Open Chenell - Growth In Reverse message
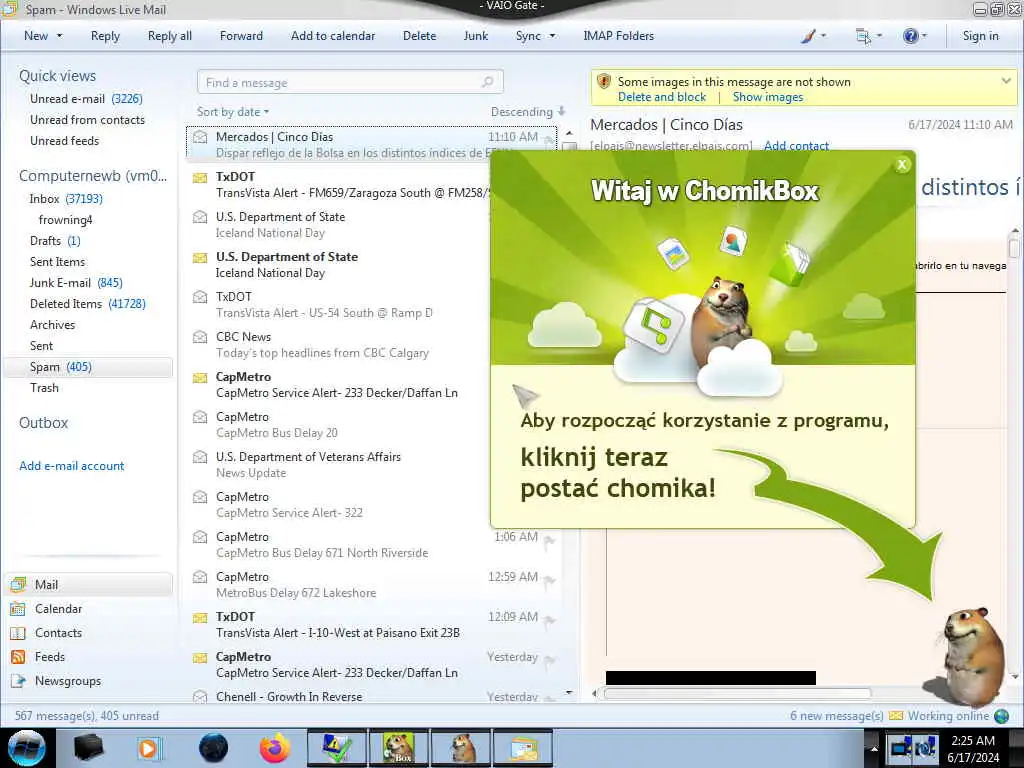This screenshot has height=768, width=1024. 372,696
